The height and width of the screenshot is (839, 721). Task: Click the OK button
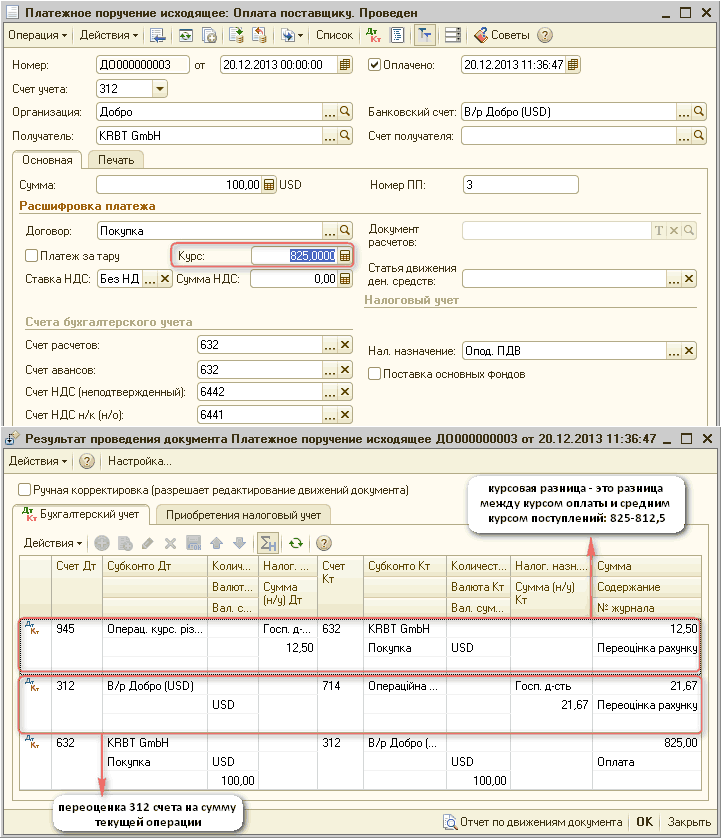pyautogui.click(x=644, y=822)
